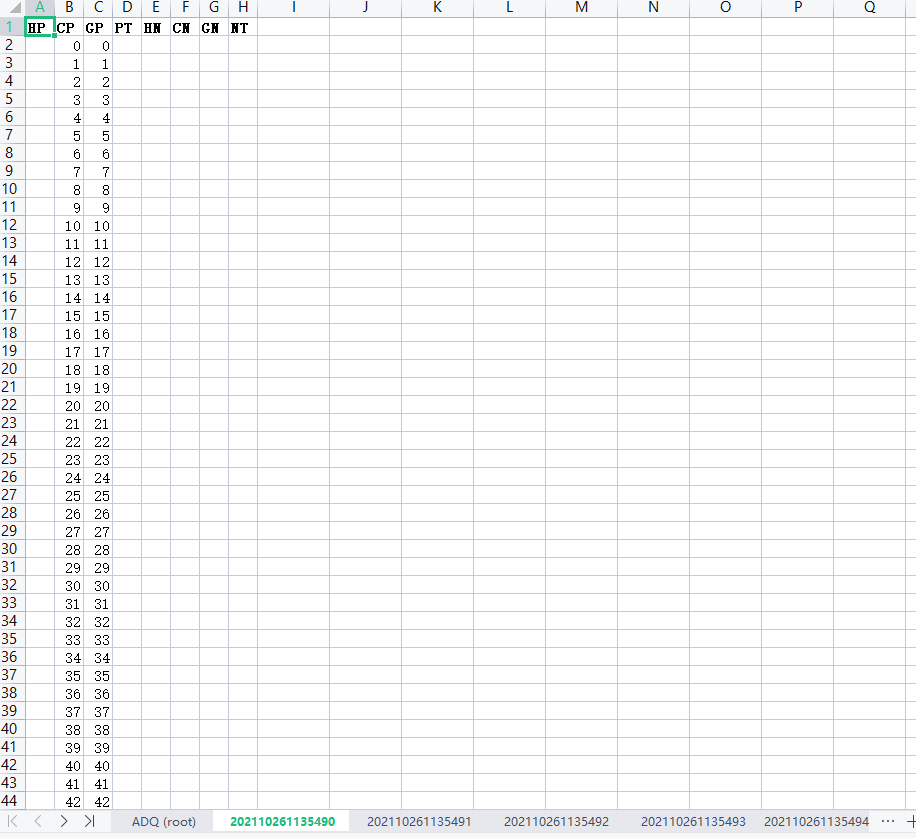
Task: Switch to sheet 202110261135493
Action: pos(693,821)
